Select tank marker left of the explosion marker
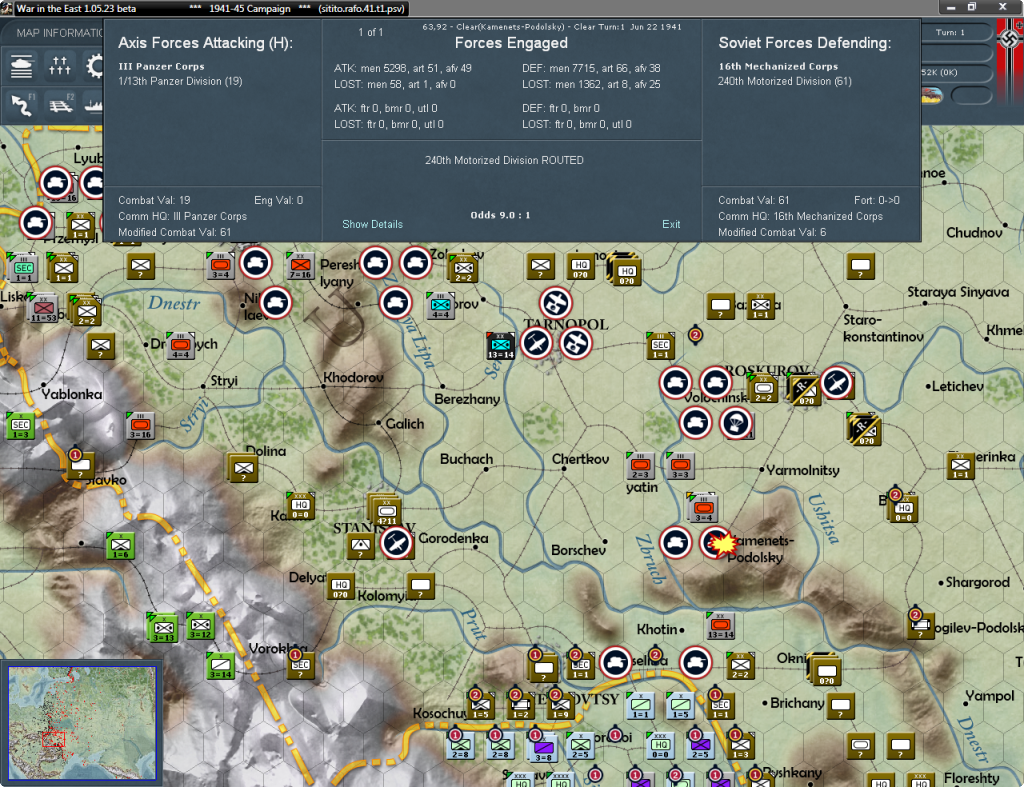Image resolution: width=1024 pixels, height=787 pixels. pyautogui.click(x=676, y=543)
